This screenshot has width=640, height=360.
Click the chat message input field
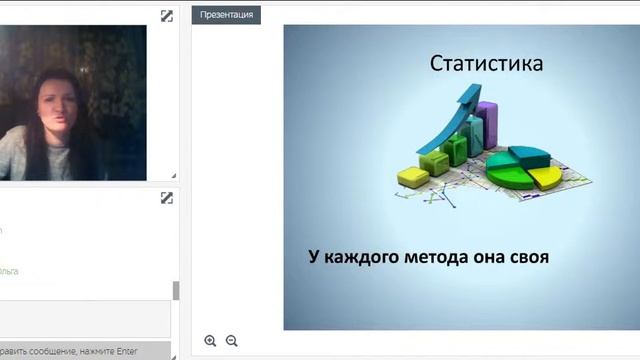coord(85,319)
